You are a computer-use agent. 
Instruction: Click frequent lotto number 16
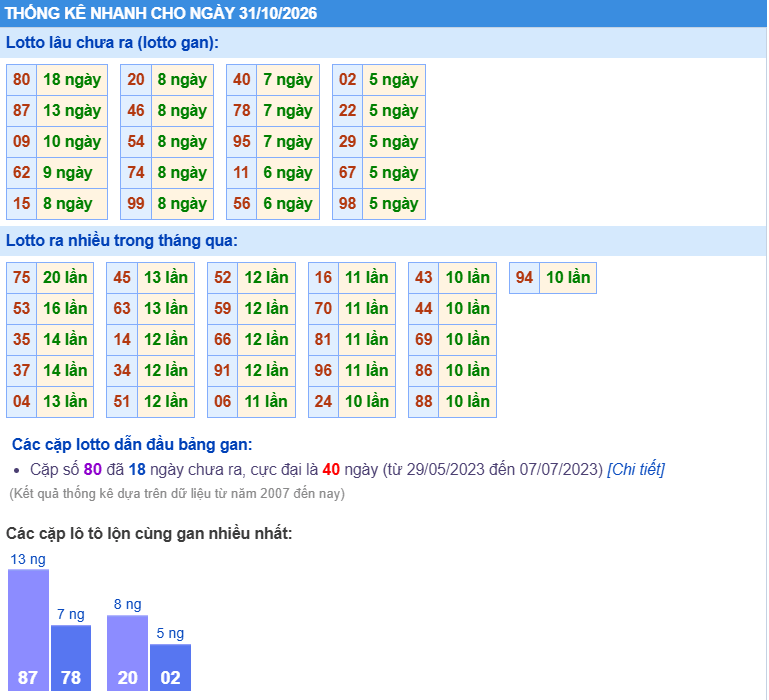click(323, 278)
